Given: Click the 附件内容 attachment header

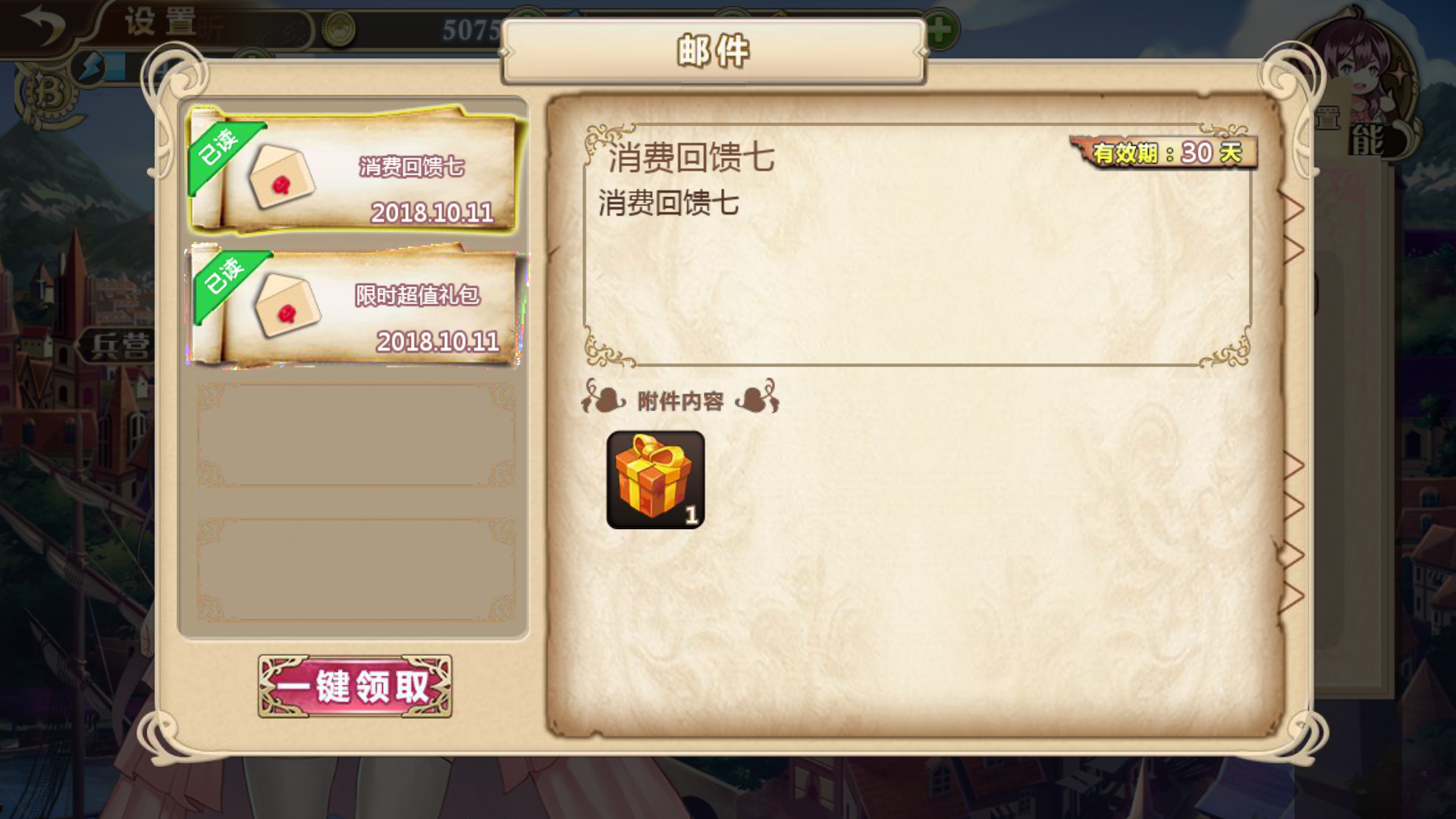Looking at the screenshot, I should click(x=680, y=400).
